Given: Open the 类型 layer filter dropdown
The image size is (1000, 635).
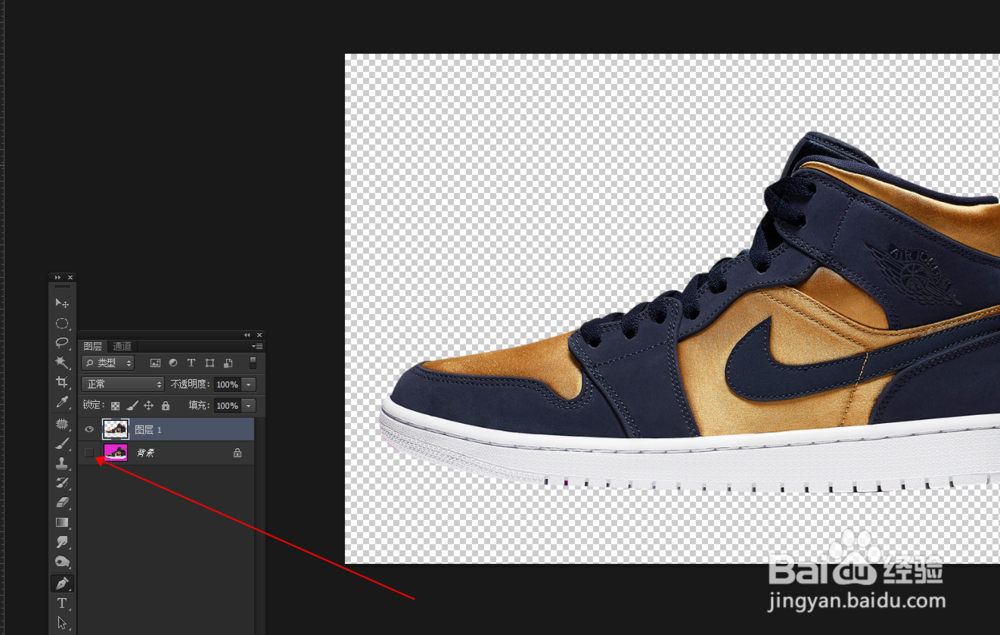Looking at the screenshot, I should 108,363.
